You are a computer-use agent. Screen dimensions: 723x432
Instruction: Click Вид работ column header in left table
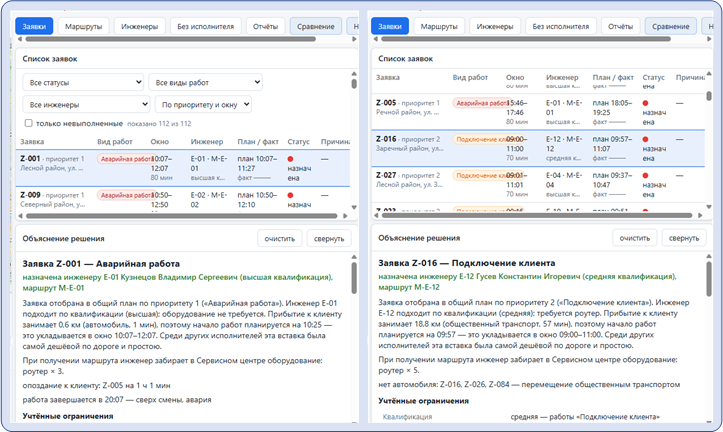[x=114, y=142]
